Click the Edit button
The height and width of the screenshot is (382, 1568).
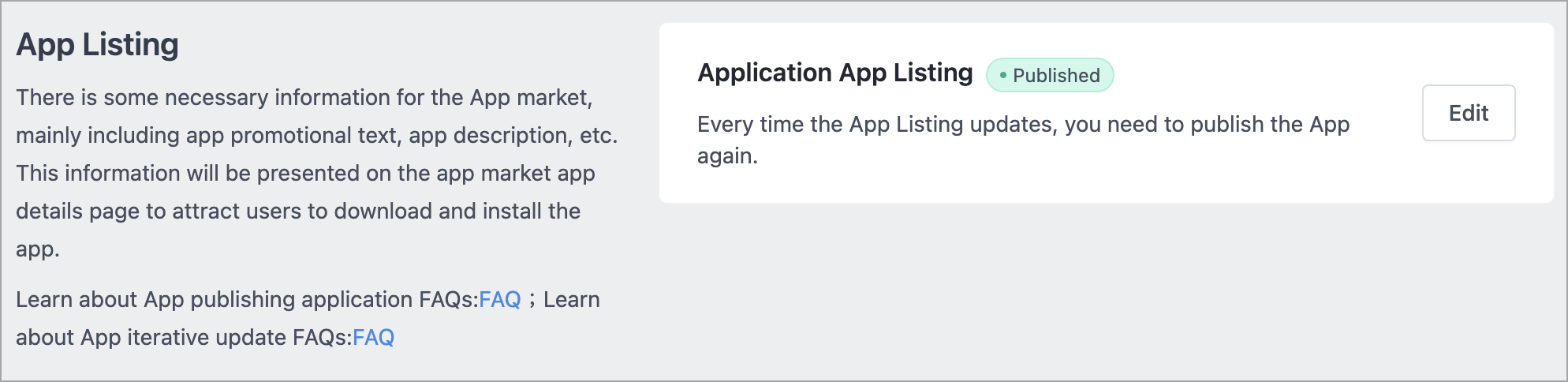(x=1468, y=113)
